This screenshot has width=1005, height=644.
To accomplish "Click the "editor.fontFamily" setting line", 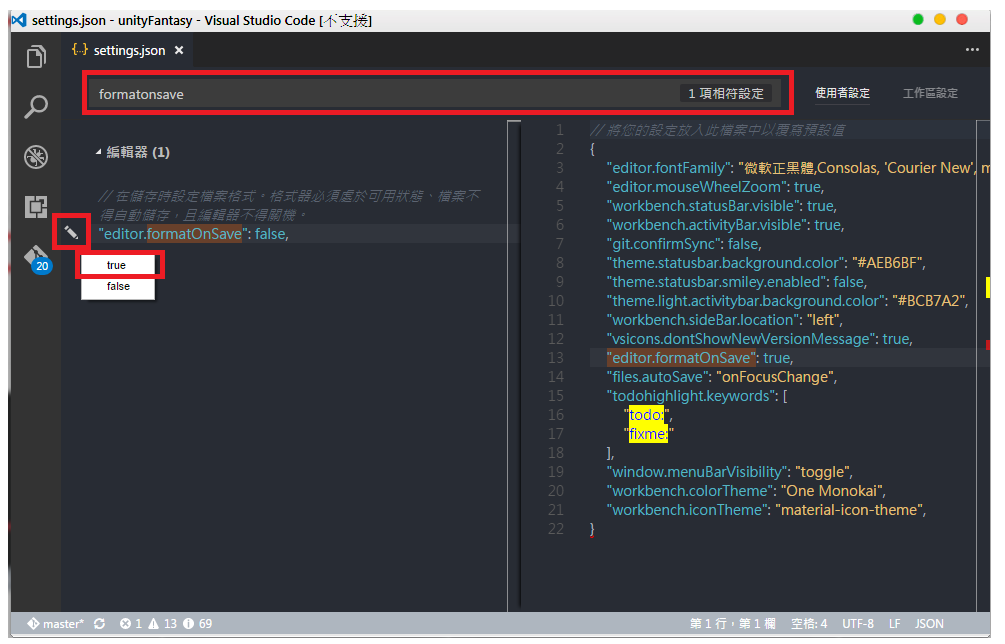I will [x=798, y=168].
